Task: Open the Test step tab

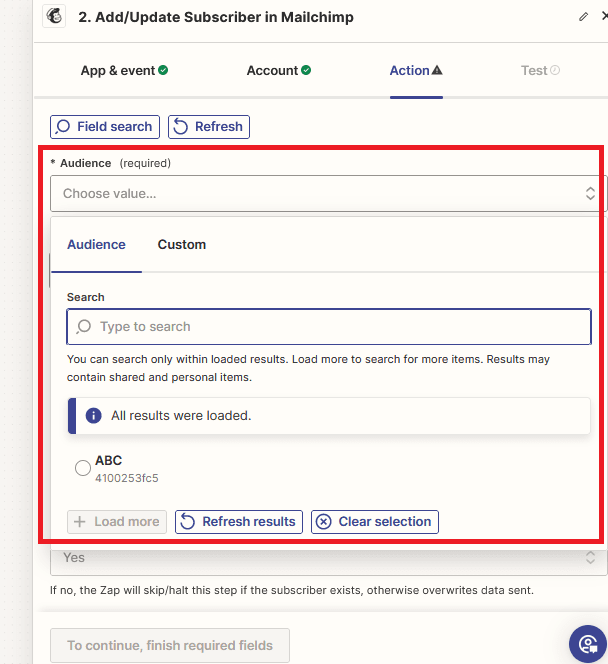Action: (539, 70)
